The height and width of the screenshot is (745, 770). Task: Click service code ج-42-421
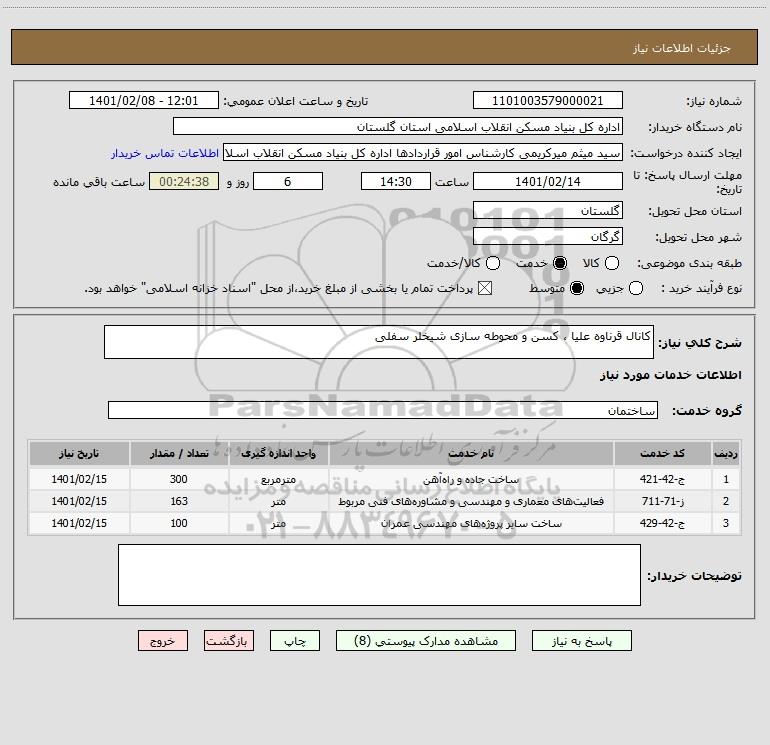coord(662,479)
